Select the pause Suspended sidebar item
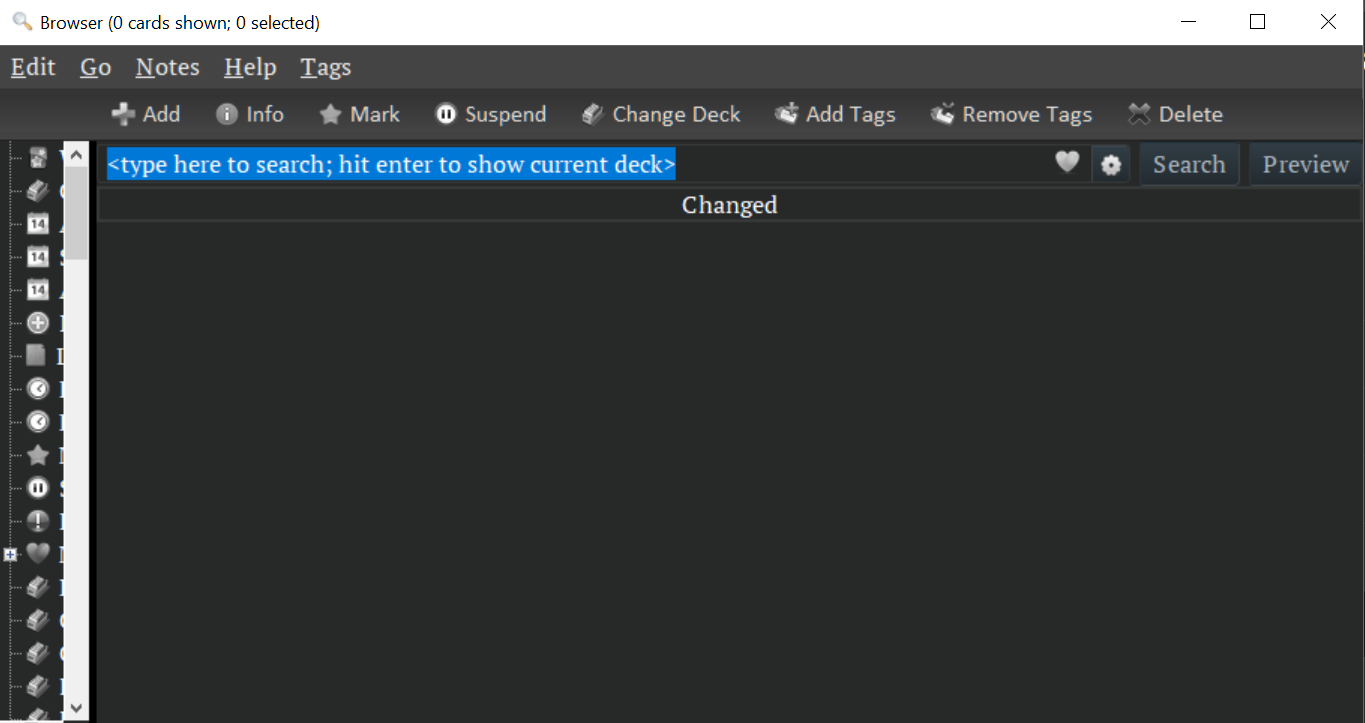Image resolution: width=1365 pixels, height=723 pixels. pos(38,488)
